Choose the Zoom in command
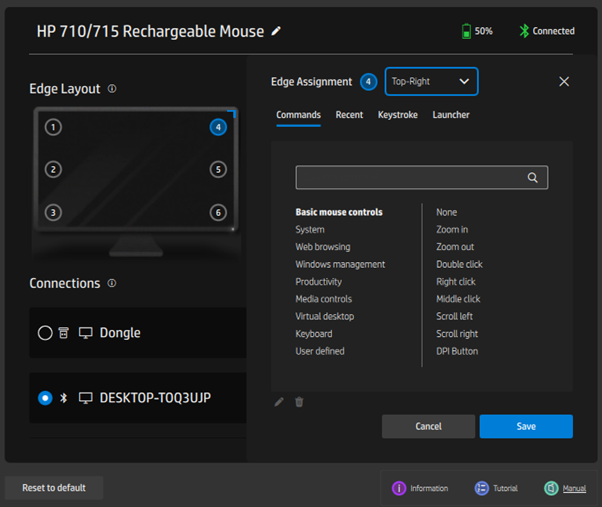Image resolution: width=602 pixels, height=507 pixels. [x=452, y=230]
